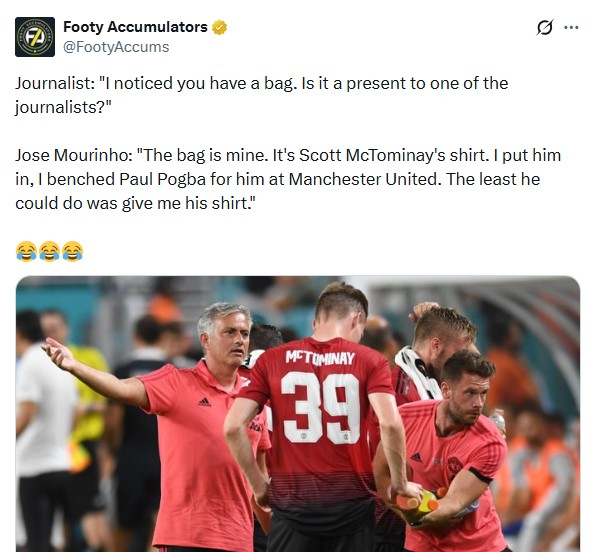
Task: Click the water bottles held by staff
Action: tap(419, 501)
